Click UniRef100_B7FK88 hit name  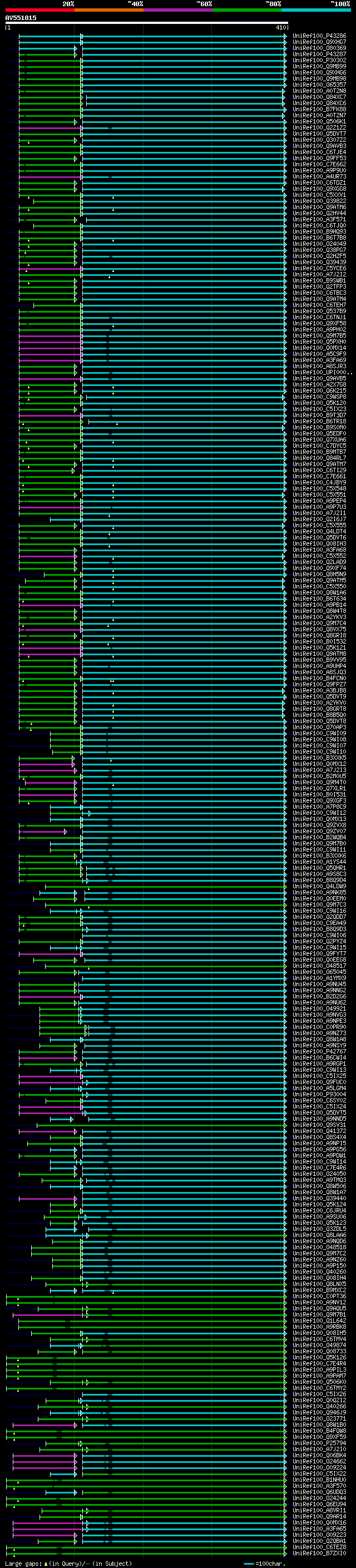[319, 109]
